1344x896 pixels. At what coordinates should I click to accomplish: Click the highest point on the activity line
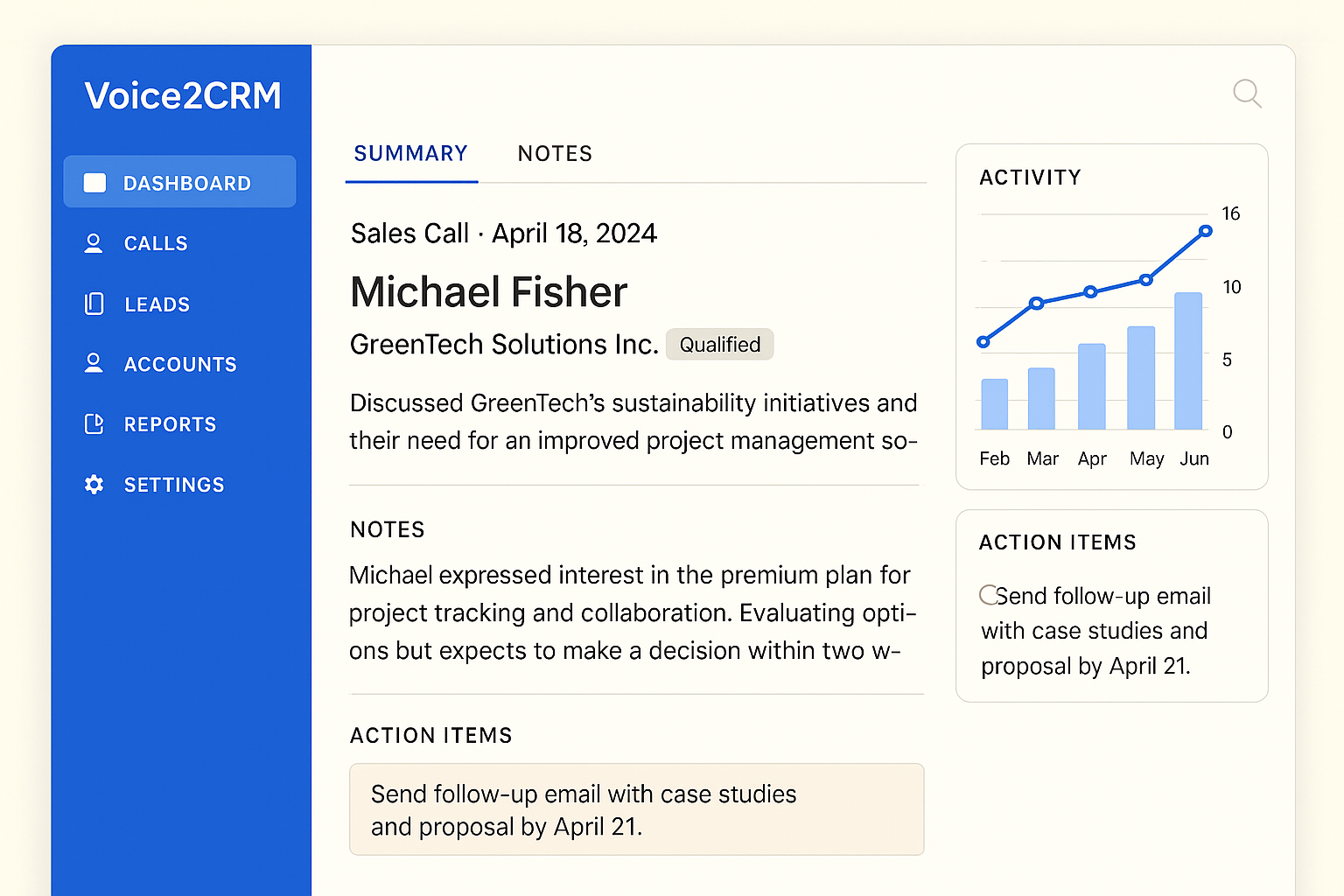point(1205,230)
